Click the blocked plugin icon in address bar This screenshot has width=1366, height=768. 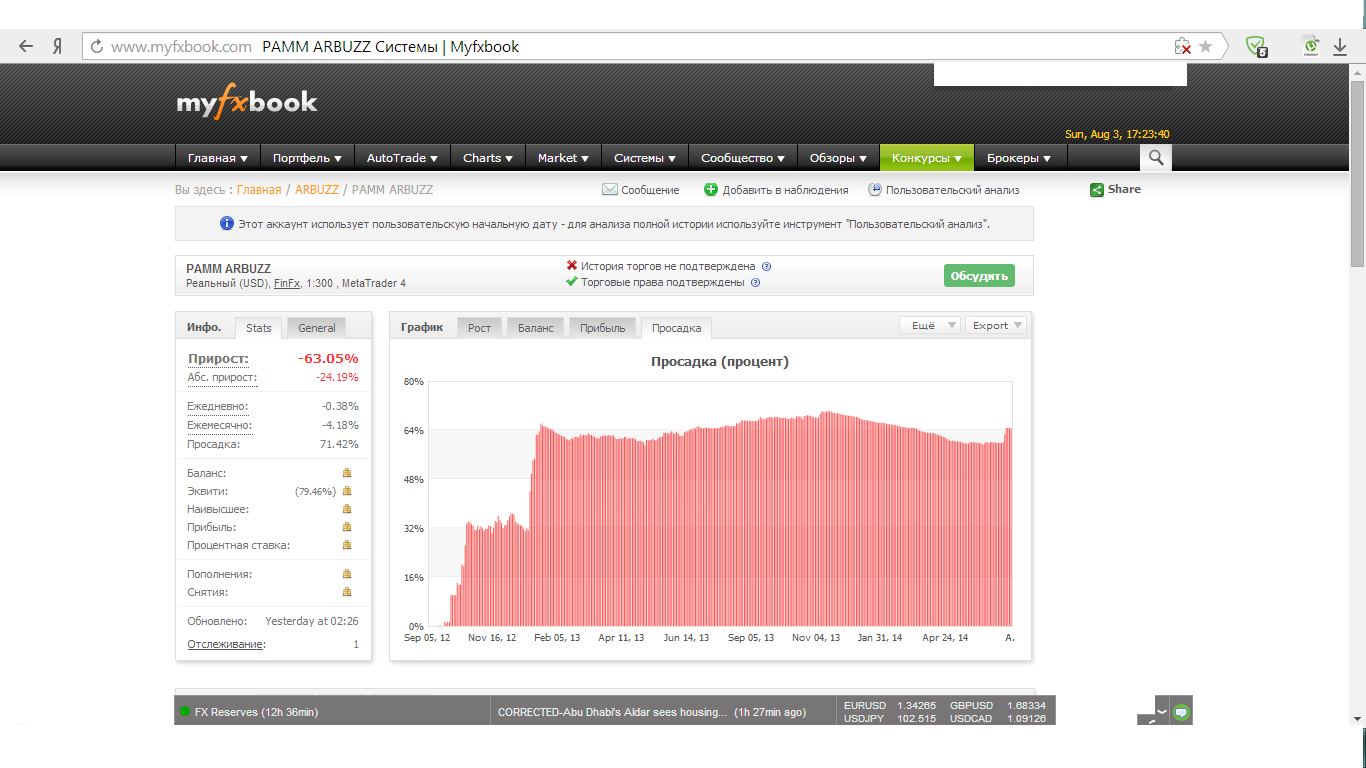[x=1182, y=46]
